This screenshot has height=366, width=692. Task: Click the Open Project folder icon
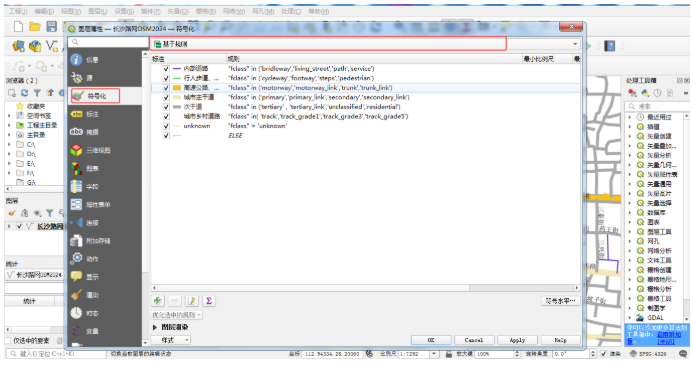(35, 26)
